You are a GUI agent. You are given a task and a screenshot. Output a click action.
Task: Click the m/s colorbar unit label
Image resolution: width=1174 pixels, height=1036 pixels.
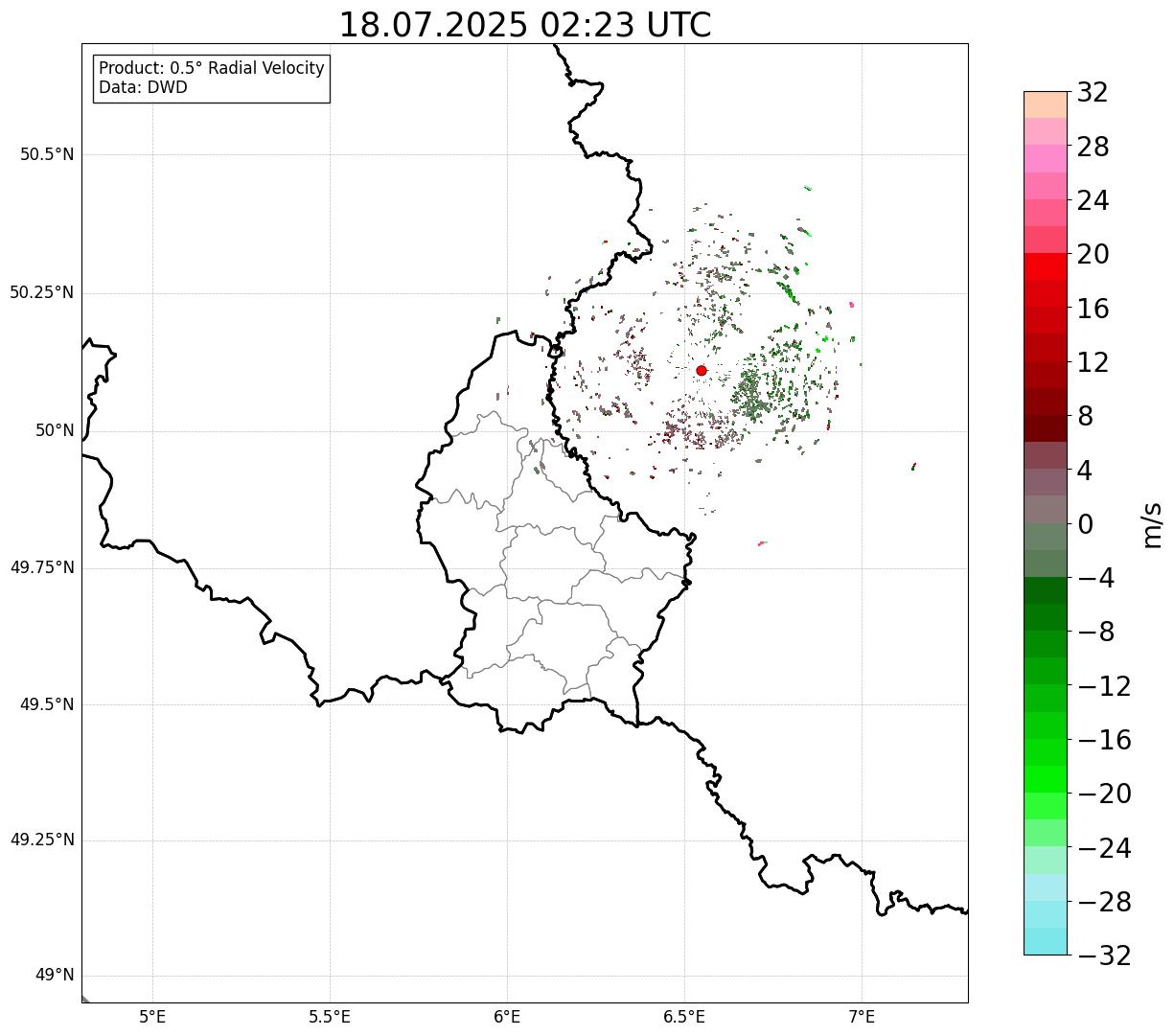pos(1151,524)
